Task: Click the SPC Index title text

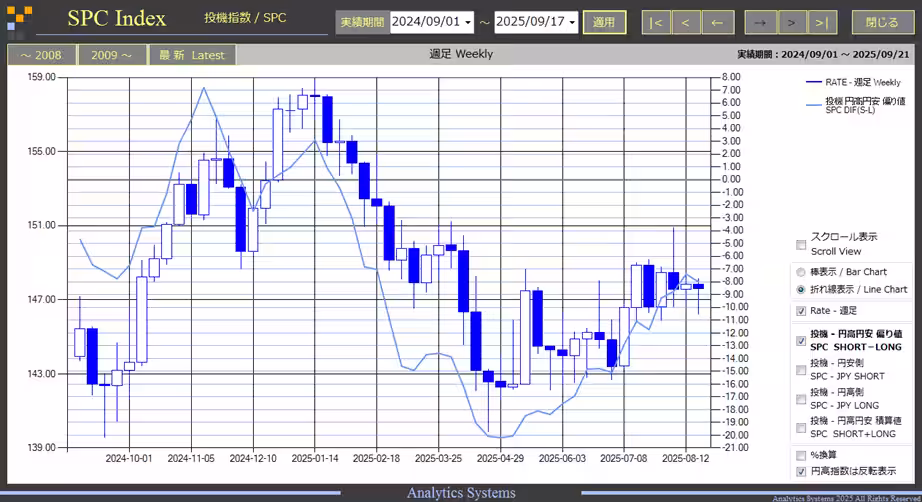Action: (116, 18)
